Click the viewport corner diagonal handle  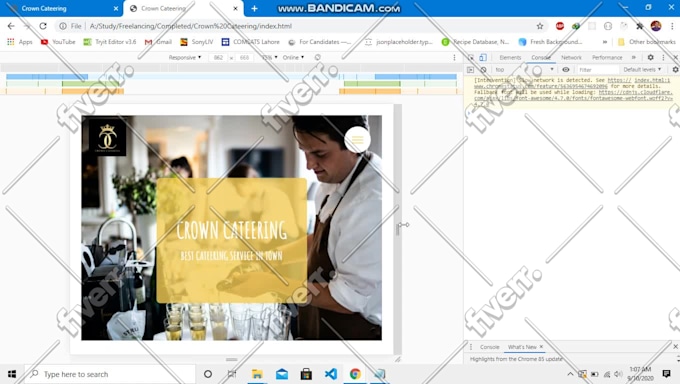coord(398,359)
